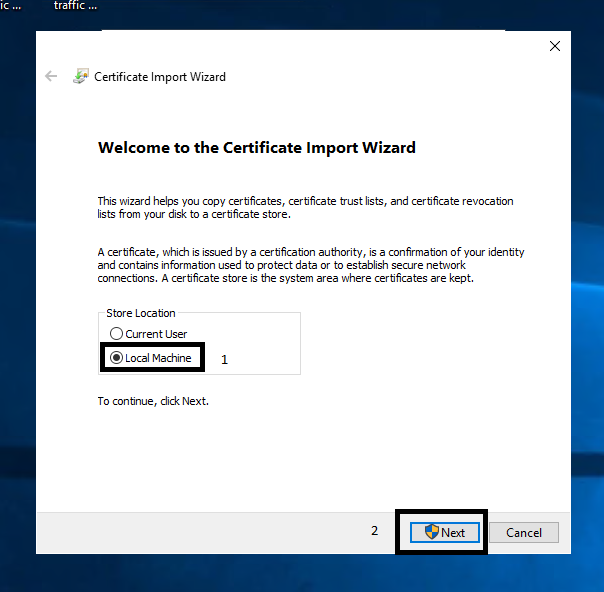Screen dimensions: 604x592
Task: Click the certificate icon beside the wizard title
Action: pyautogui.click(x=81, y=76)
